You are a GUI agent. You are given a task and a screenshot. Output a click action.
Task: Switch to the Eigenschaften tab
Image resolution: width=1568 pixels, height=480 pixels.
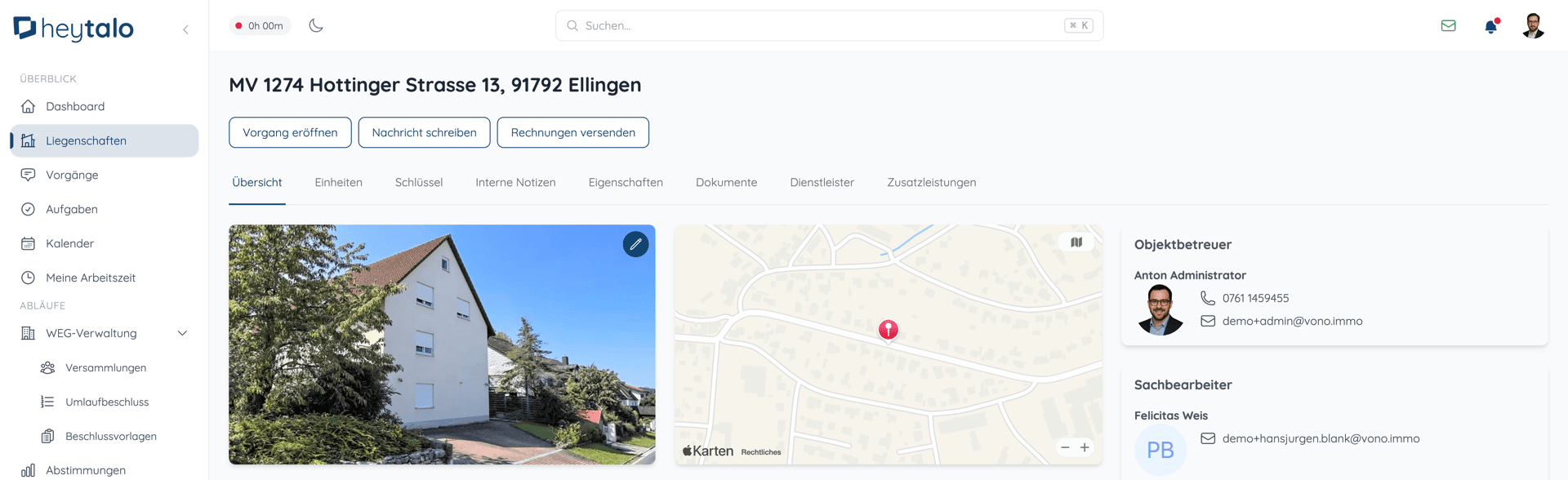626,183
